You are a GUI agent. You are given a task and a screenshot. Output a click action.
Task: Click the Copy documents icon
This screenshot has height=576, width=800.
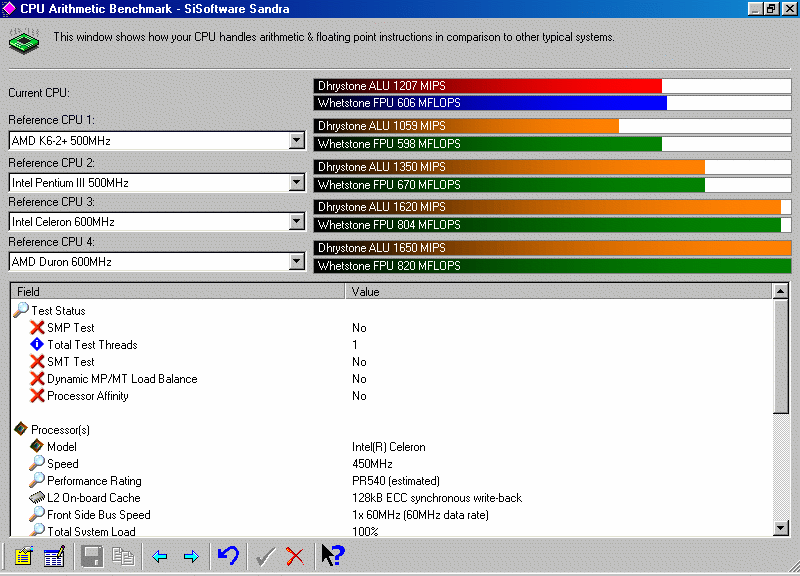[x=123, y=556]
